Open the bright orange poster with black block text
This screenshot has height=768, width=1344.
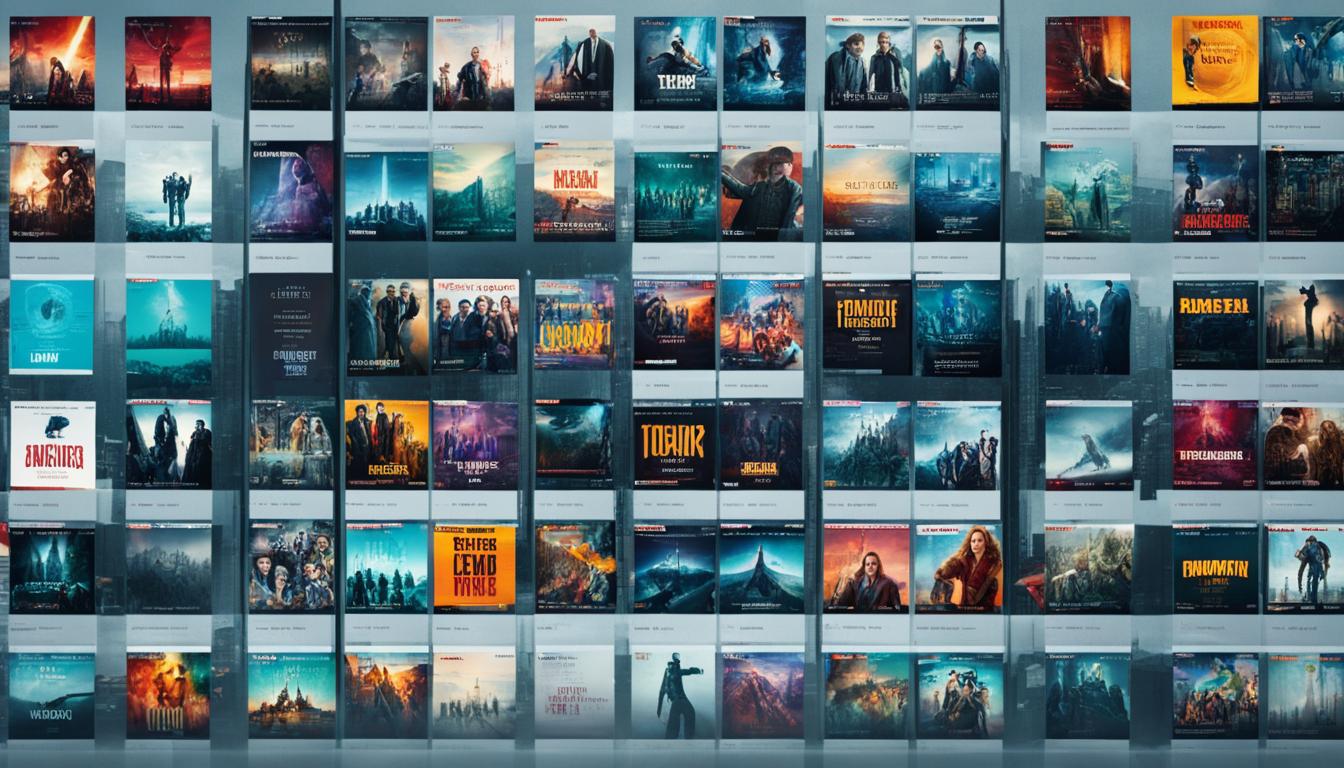click(475, 567)
